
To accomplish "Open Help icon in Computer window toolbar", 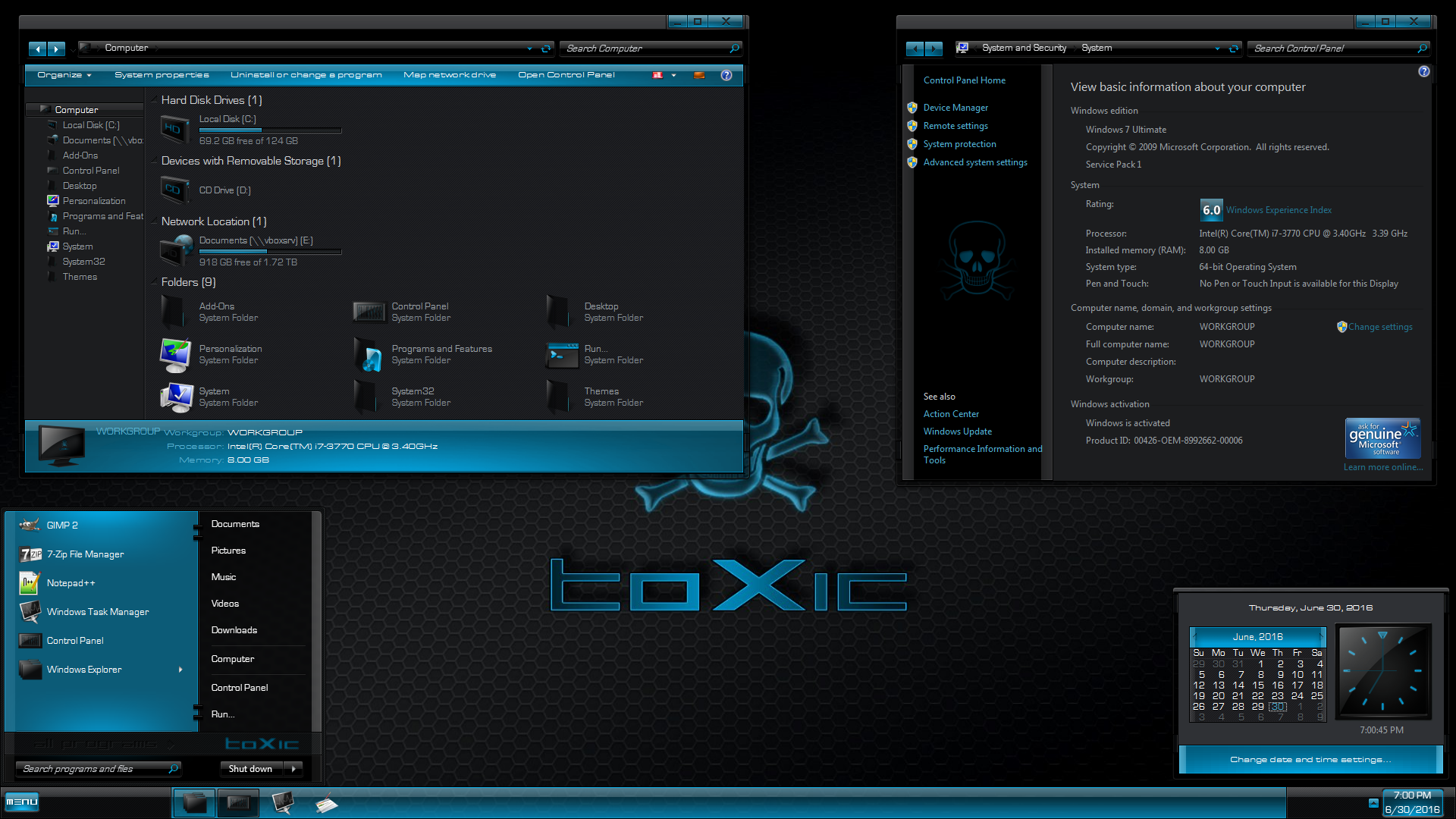I will pyautogui.click(x=726, y=75).
